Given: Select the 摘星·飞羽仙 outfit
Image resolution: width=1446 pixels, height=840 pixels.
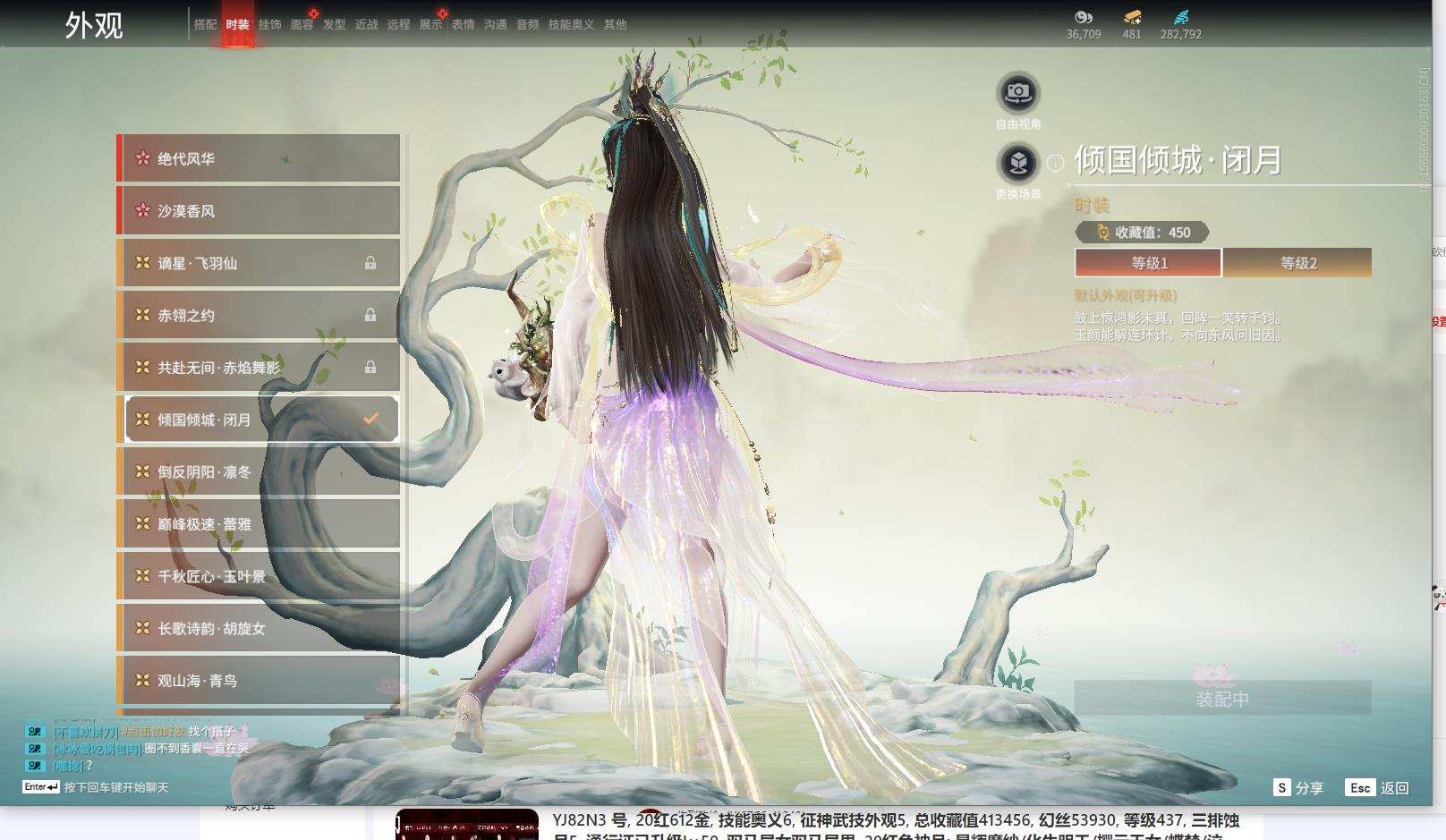Looking at the screenshot, I should coord(259,263).
